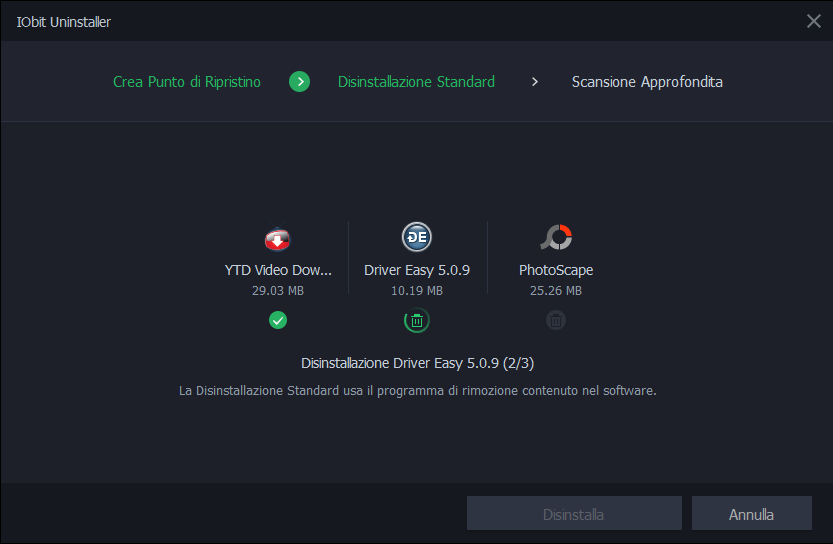
Task: Select the Crea Punto di Ripristino step
Action: click(187, 82)
